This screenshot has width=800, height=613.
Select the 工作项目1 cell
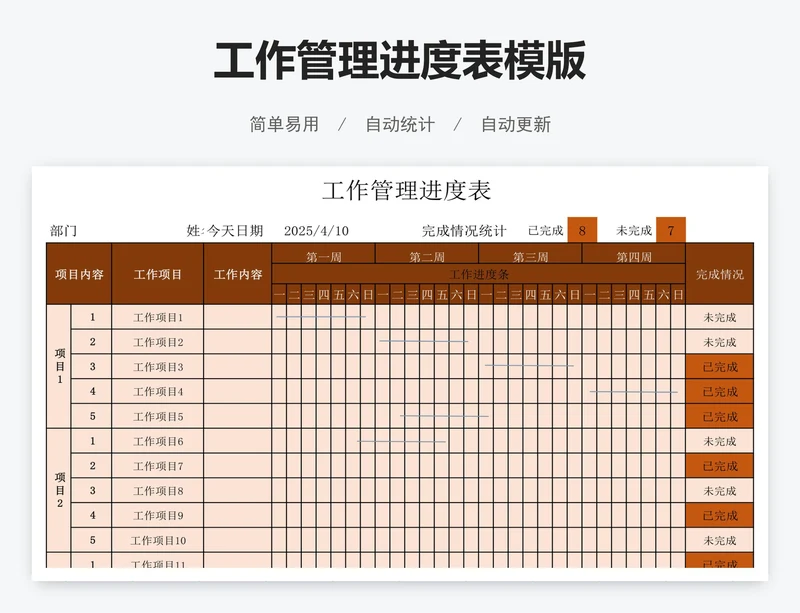pos(158,317)
